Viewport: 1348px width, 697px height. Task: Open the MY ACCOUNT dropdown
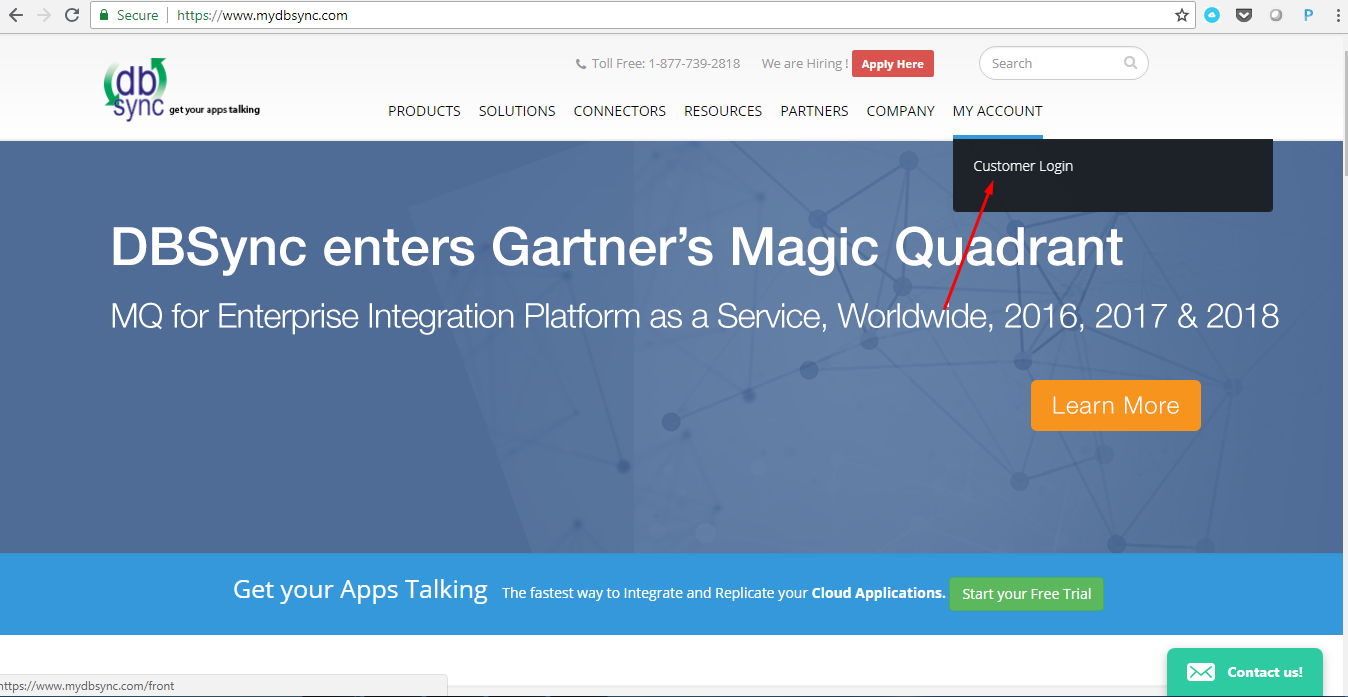click(997, 111)
